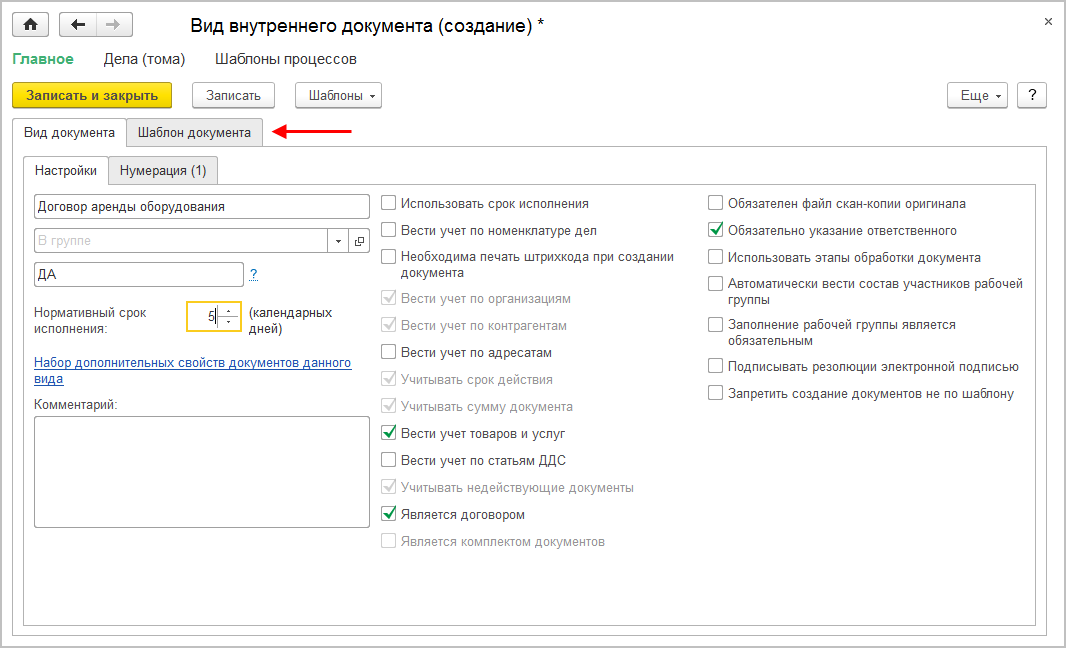
Task: Open help with the question mark button
Action: tap(1031, 95)
